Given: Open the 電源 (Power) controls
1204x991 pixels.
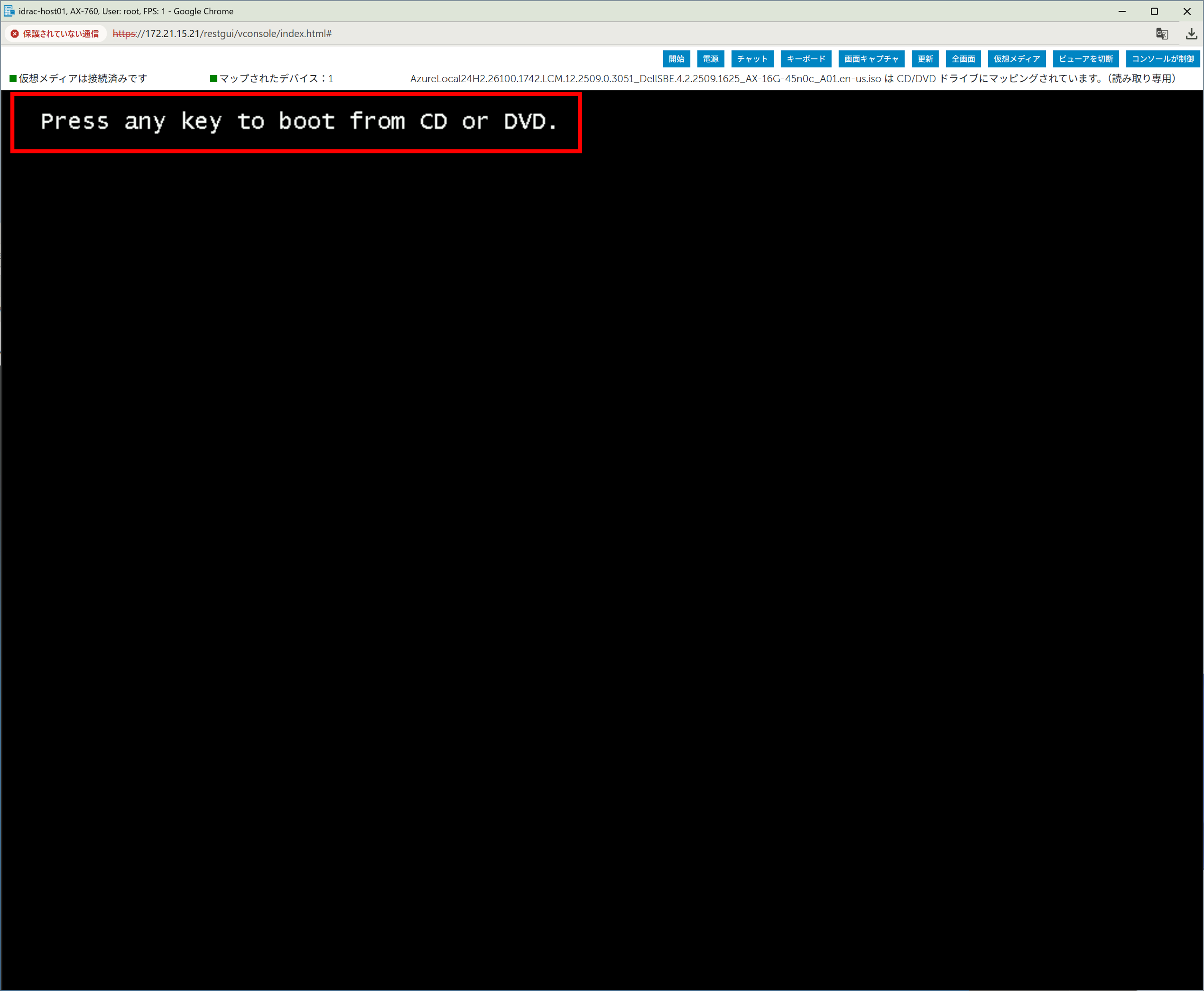Looking at the screenshot, I should pyautogui.click(x=710, y=59).
